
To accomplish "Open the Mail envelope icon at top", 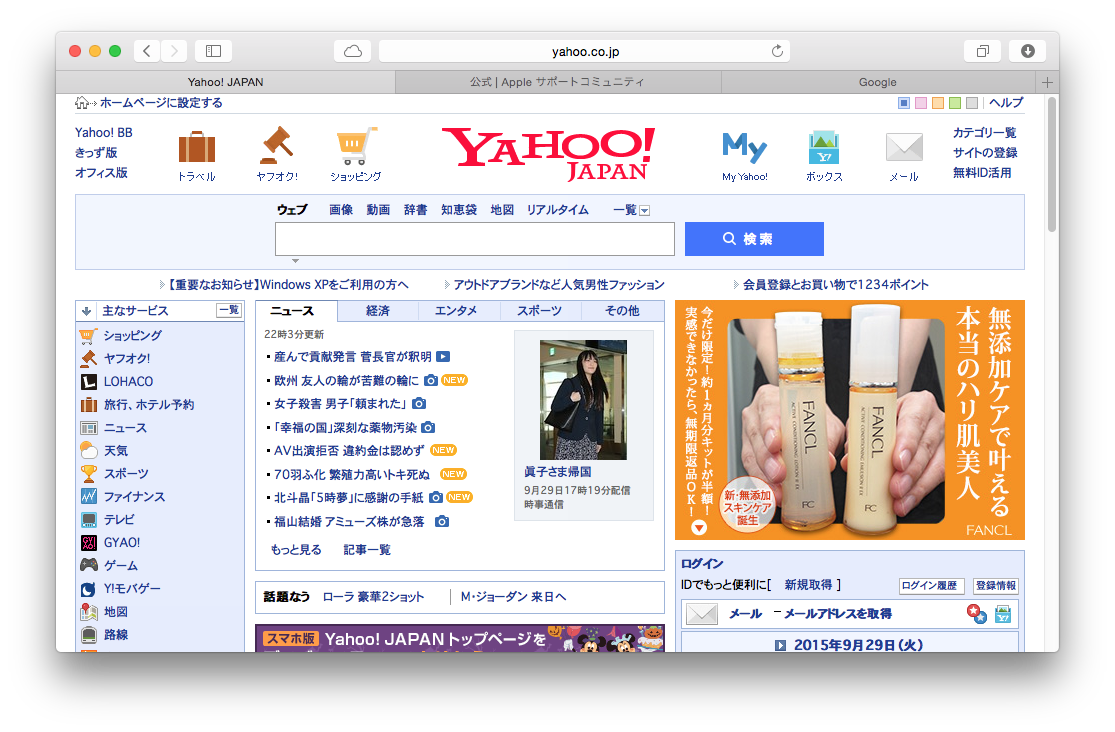I will click(x=903, y=148).
